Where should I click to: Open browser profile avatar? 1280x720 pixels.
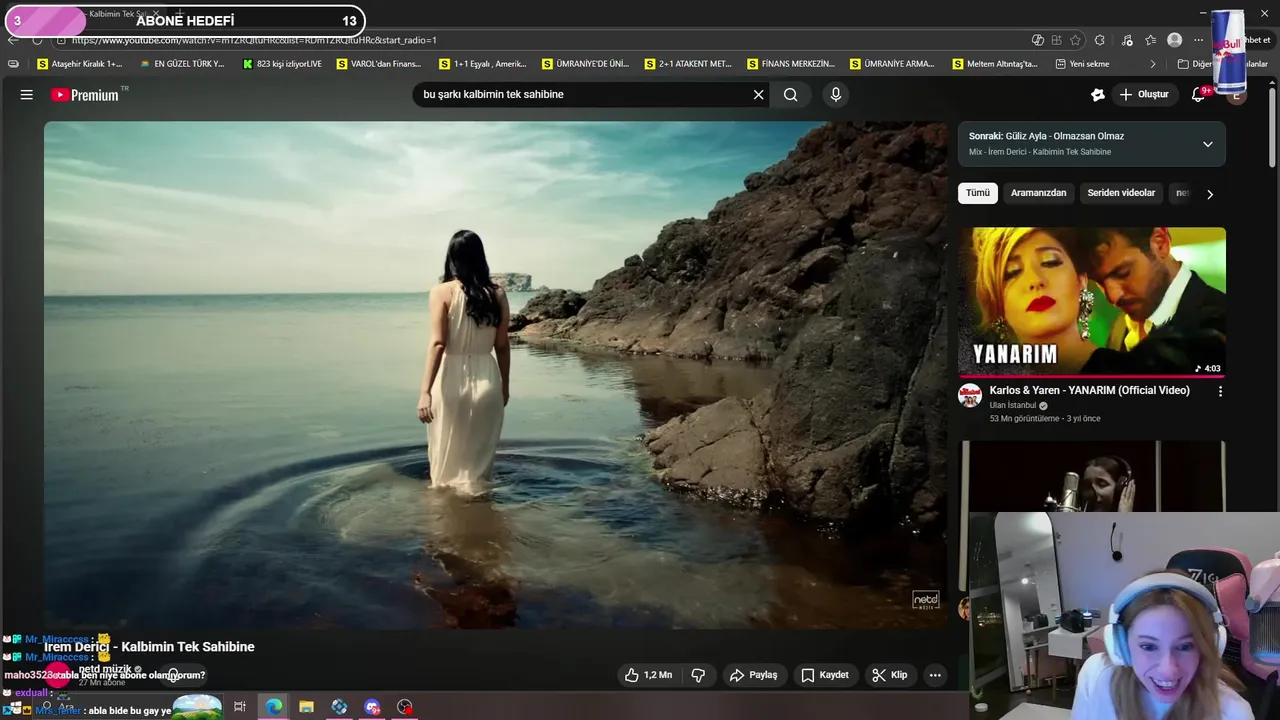click(x=1174, y=40)
